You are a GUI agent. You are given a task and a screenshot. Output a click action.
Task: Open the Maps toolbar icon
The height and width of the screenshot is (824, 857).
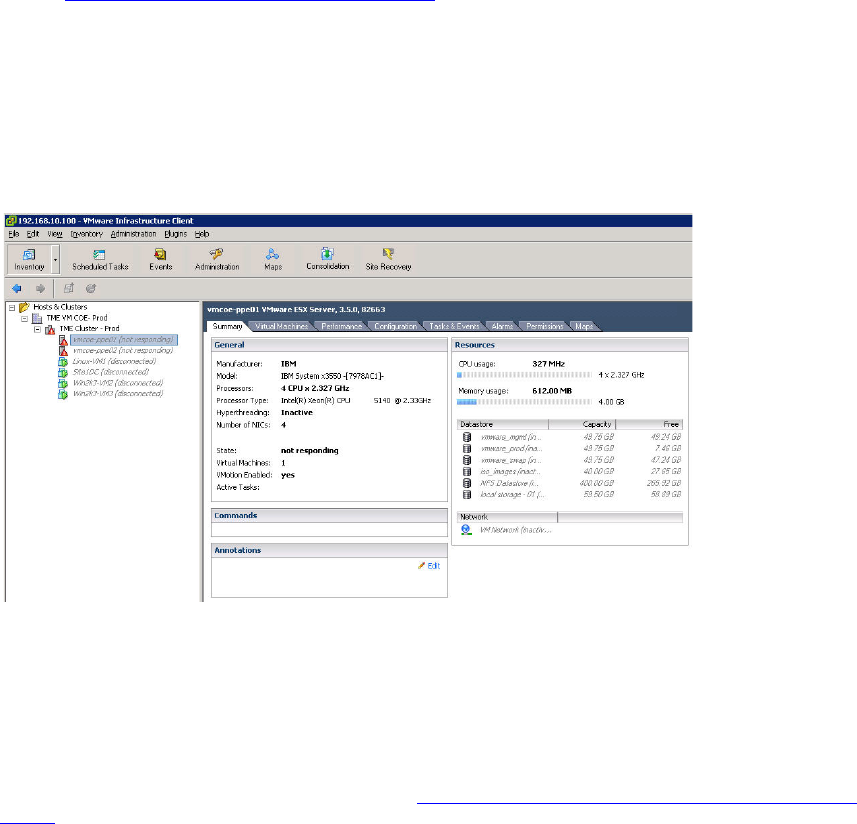click(x=273, y=259)
